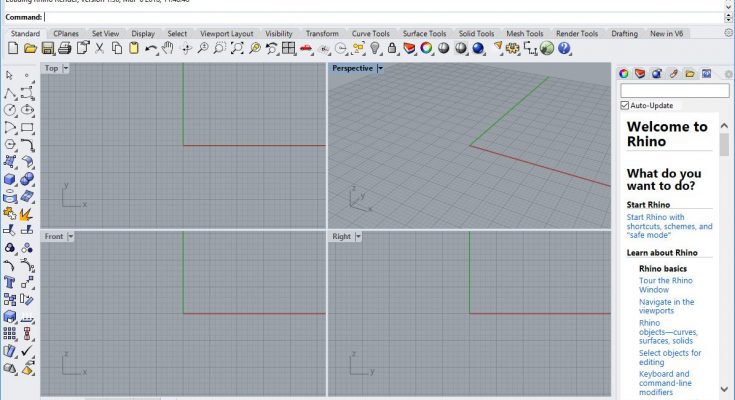Undo the last action with arrow icon

pos(150,49)
